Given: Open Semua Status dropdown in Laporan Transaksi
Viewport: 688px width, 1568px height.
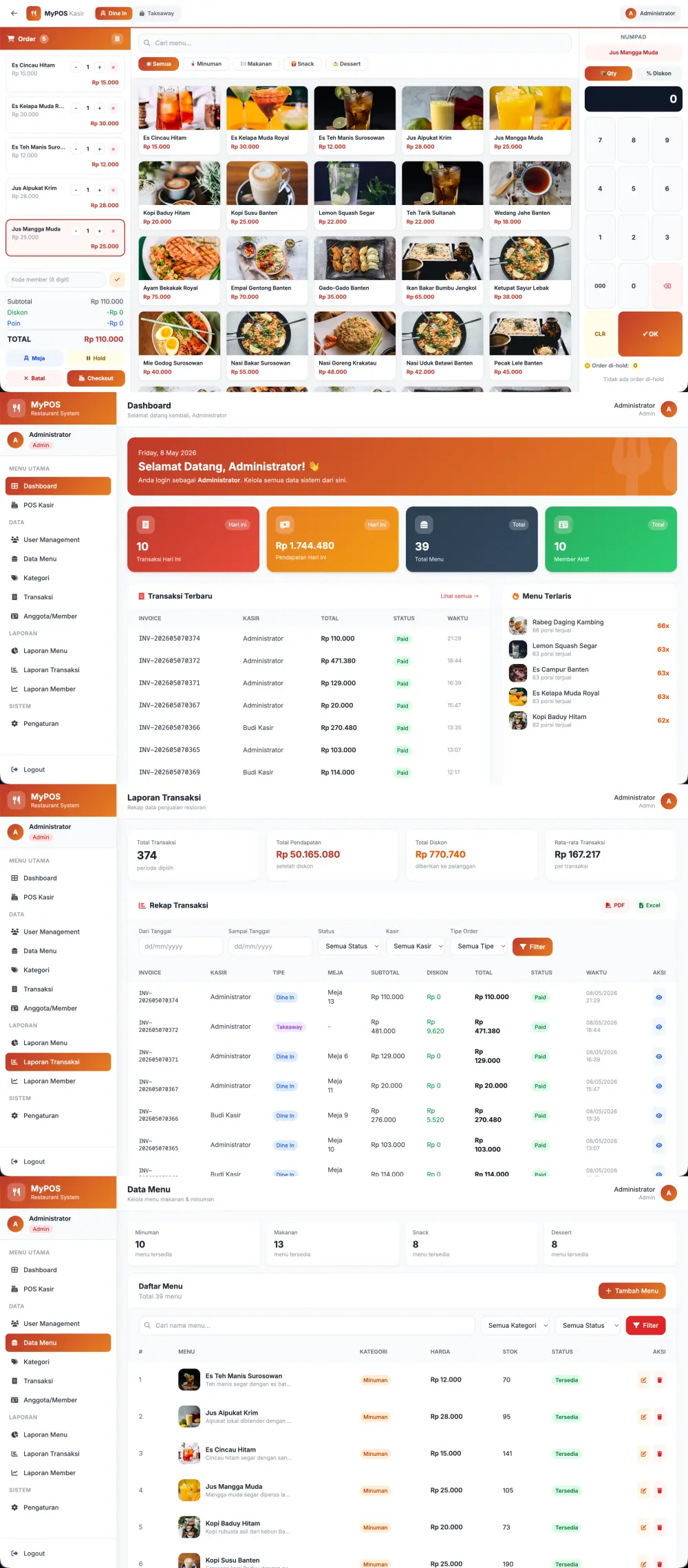Looking at the screenshot, I should (x=350, y=946).
